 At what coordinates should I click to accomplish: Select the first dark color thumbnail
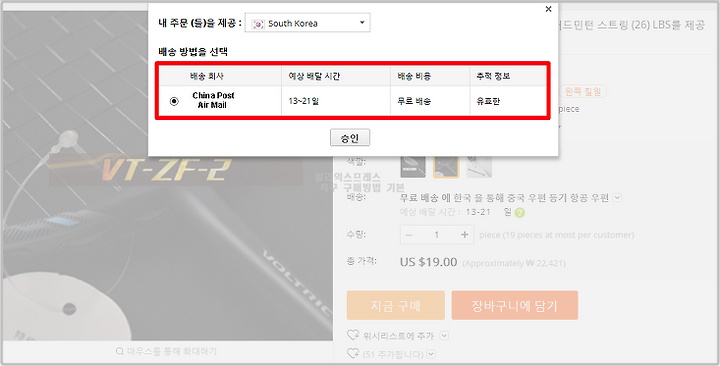coord(412,166)
